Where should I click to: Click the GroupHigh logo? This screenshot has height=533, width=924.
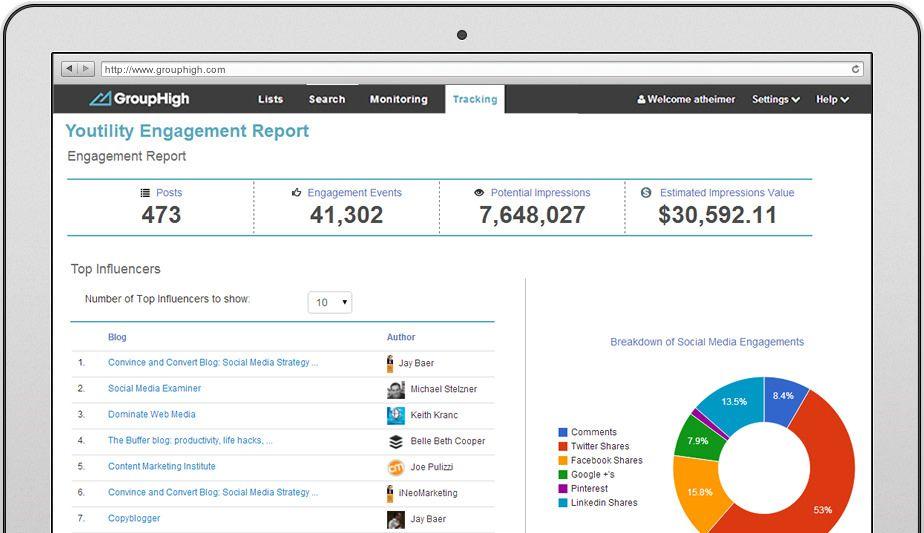click(140, 98)
